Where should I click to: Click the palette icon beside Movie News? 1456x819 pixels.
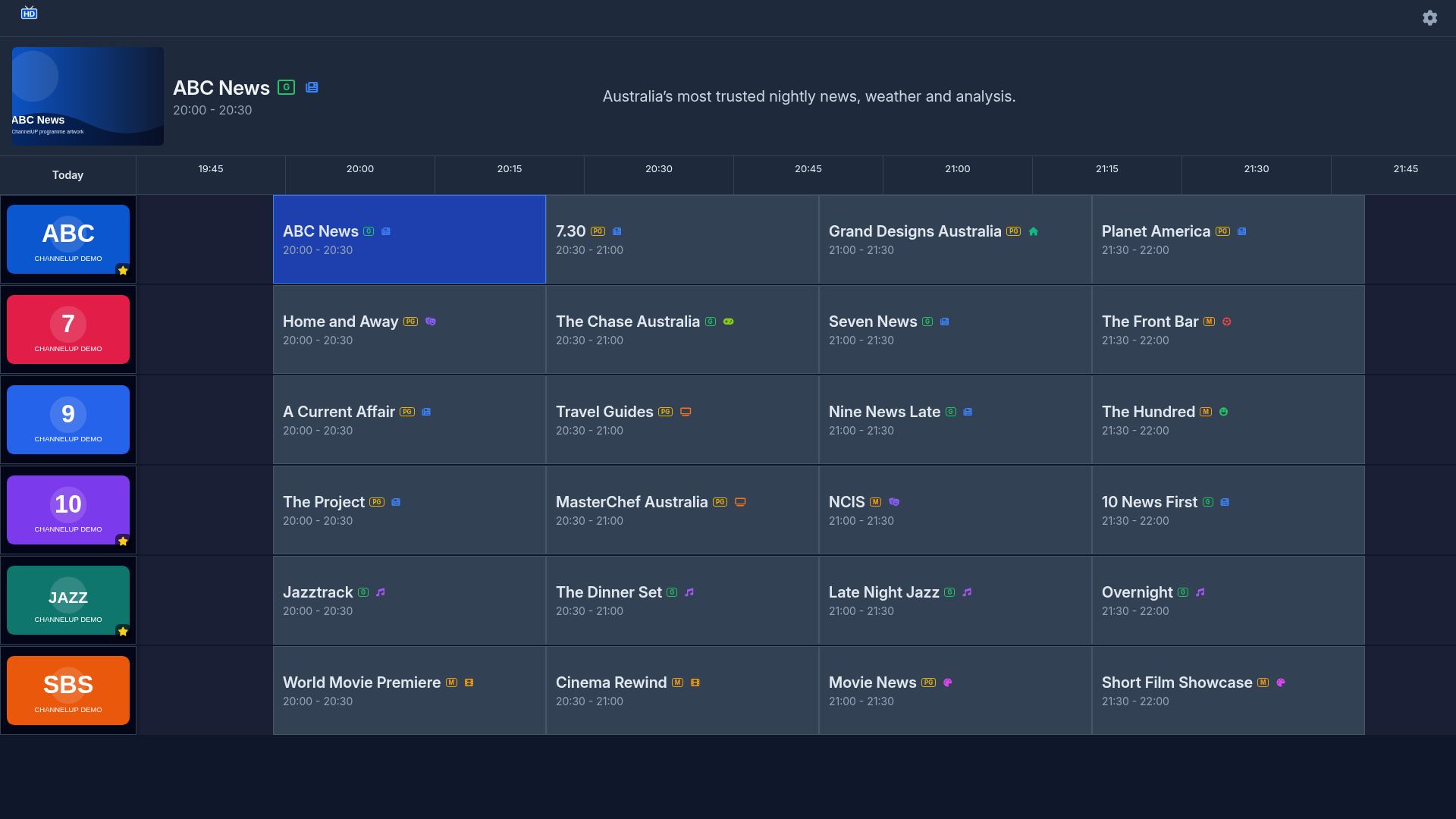tap(947, 682)
